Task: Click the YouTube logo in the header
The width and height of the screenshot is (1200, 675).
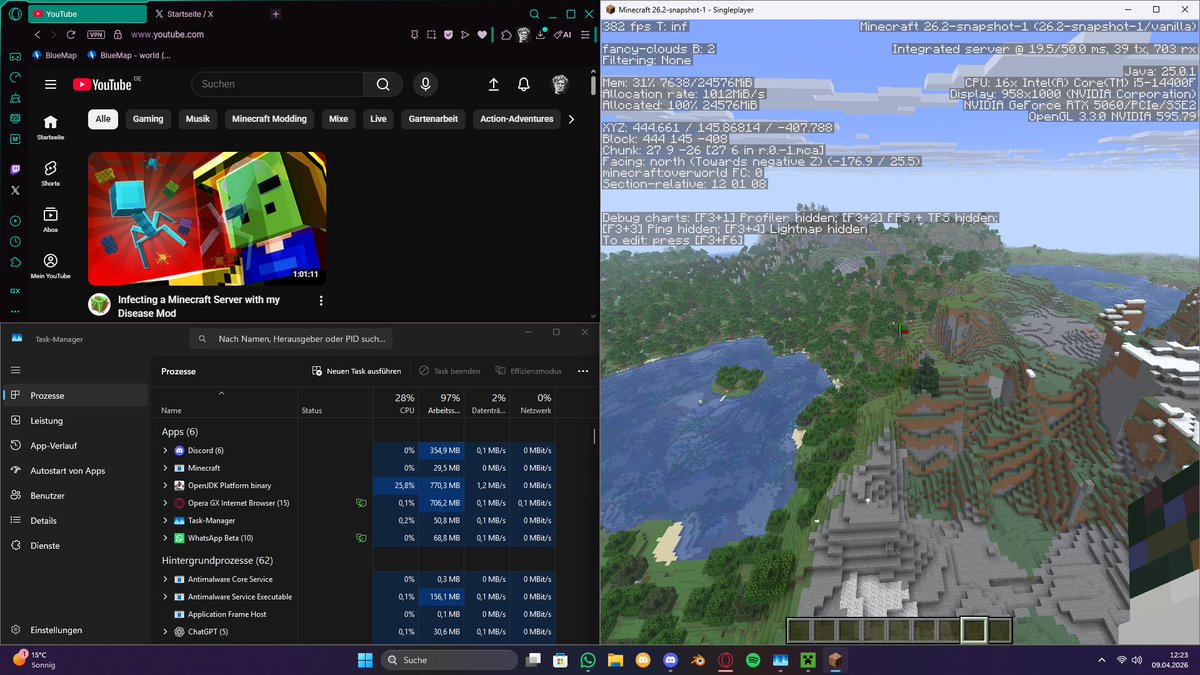Action: 102,85
